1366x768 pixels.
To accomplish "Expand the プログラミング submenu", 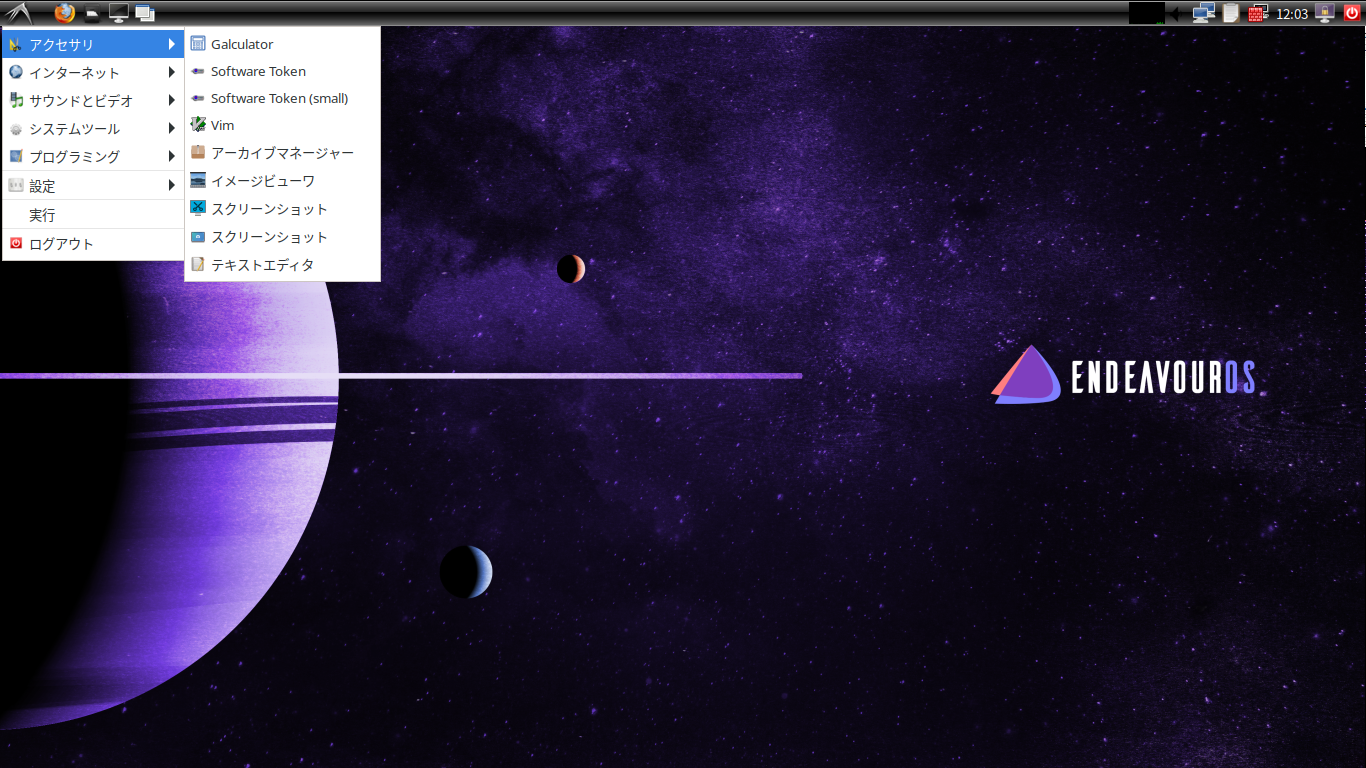I will click(x=93, y=156).
